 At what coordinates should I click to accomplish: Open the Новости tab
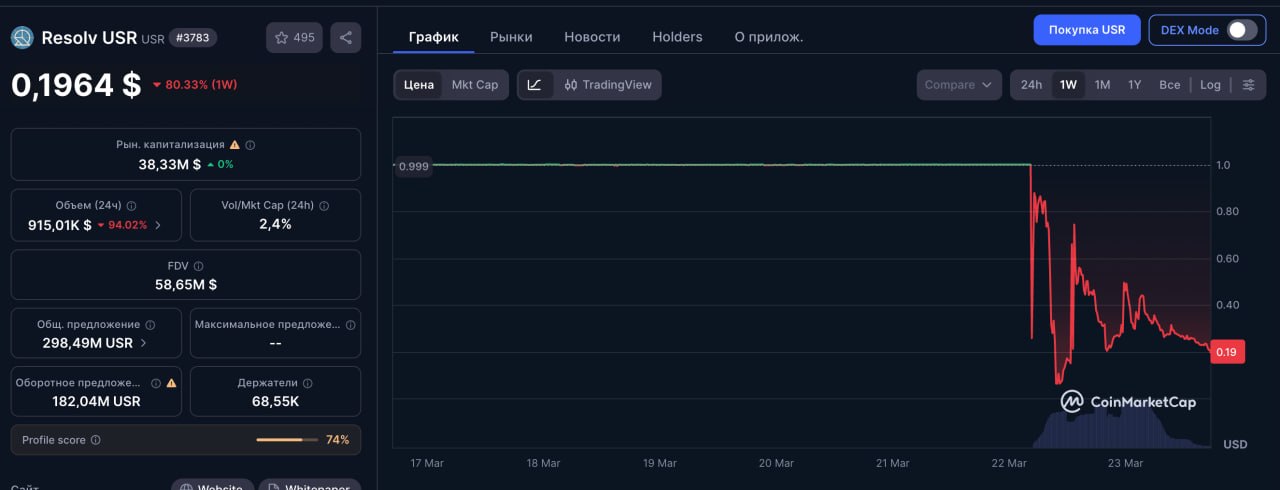coord(592,37)
